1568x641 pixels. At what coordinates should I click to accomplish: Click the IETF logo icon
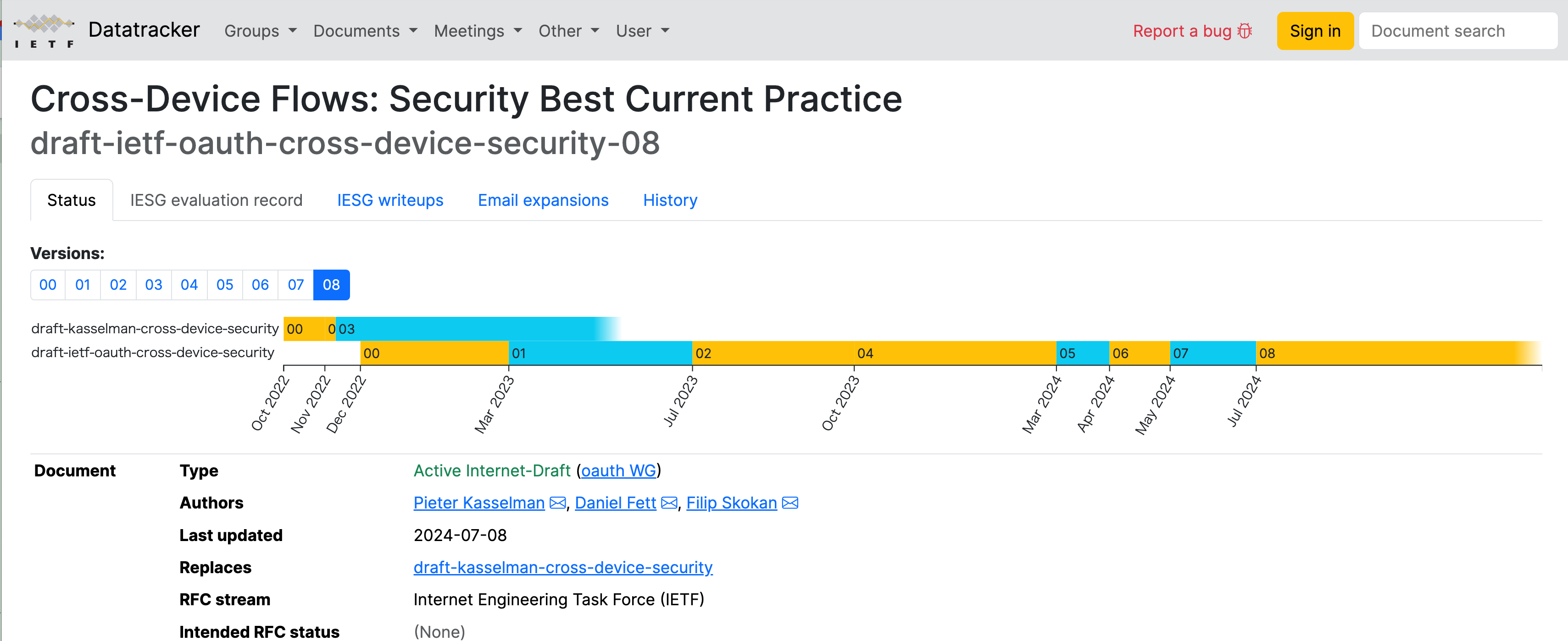pyautogui.click(x=44, y=31)
